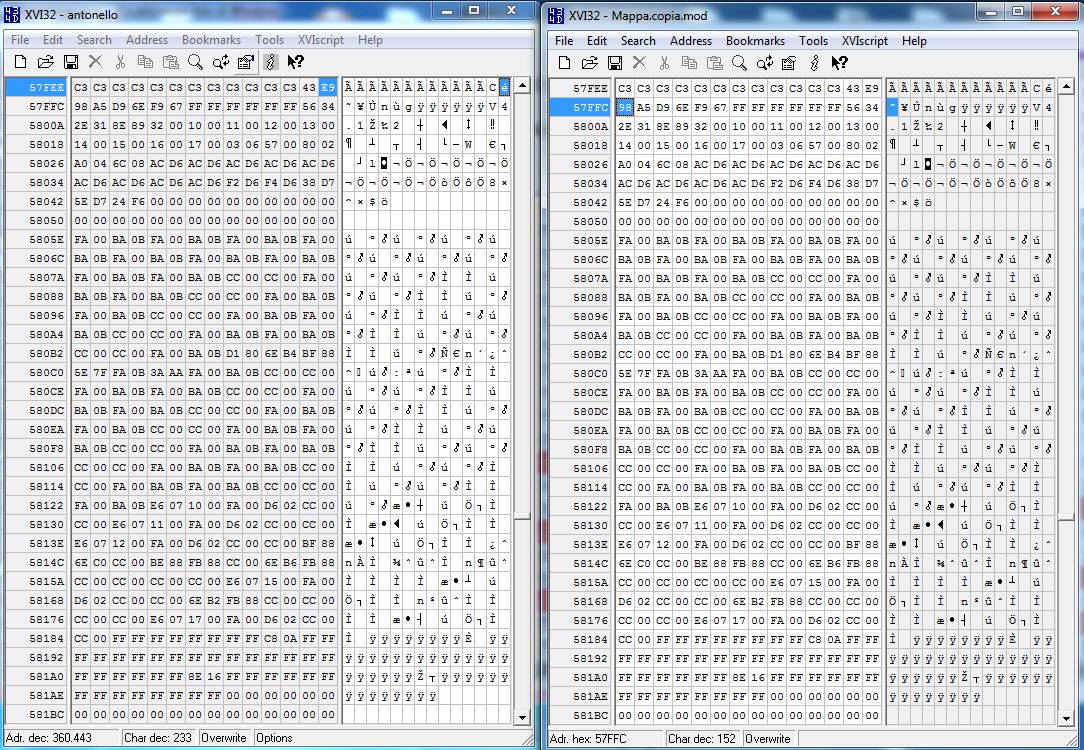Viewport: 1084px width, 750px height.
Task: Click Paste clipboard icon in Mappa.copia.mod window
Action: coord(715,63)
